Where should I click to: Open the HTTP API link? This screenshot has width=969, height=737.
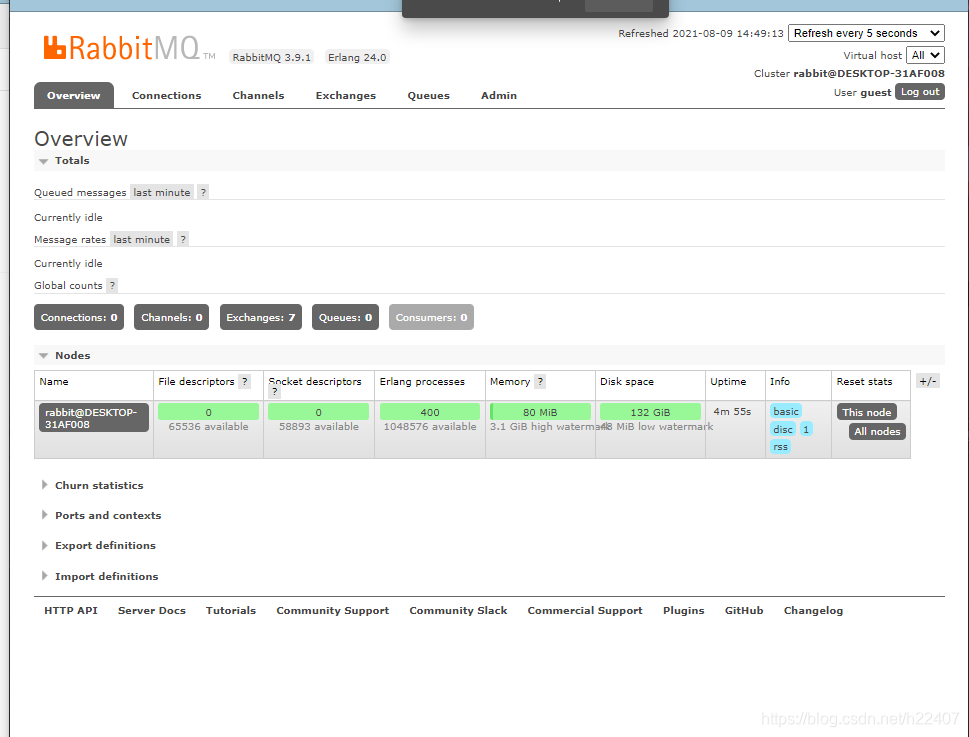coord(71,610)
